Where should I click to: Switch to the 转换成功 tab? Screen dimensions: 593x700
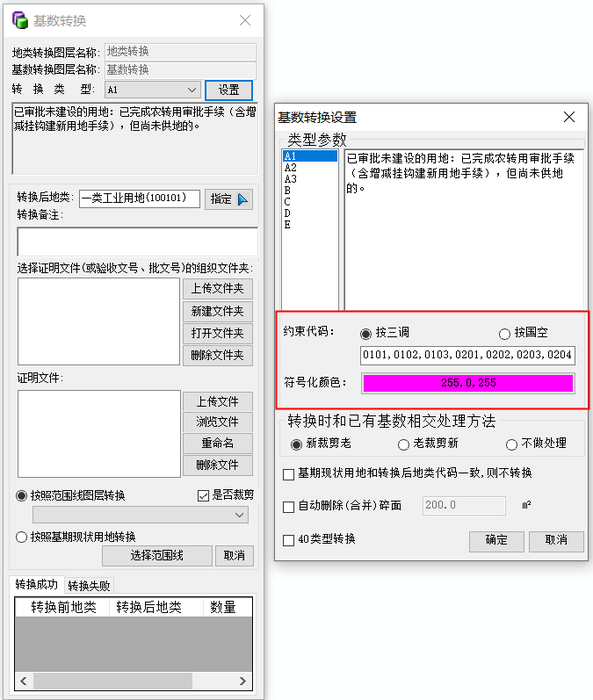(x=37, y=584)
